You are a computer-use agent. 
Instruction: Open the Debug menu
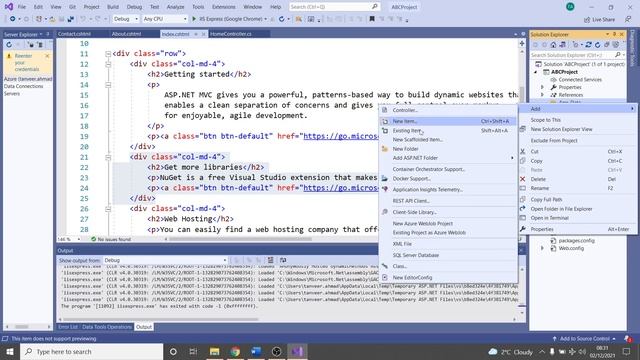click(x=134, y=7)
